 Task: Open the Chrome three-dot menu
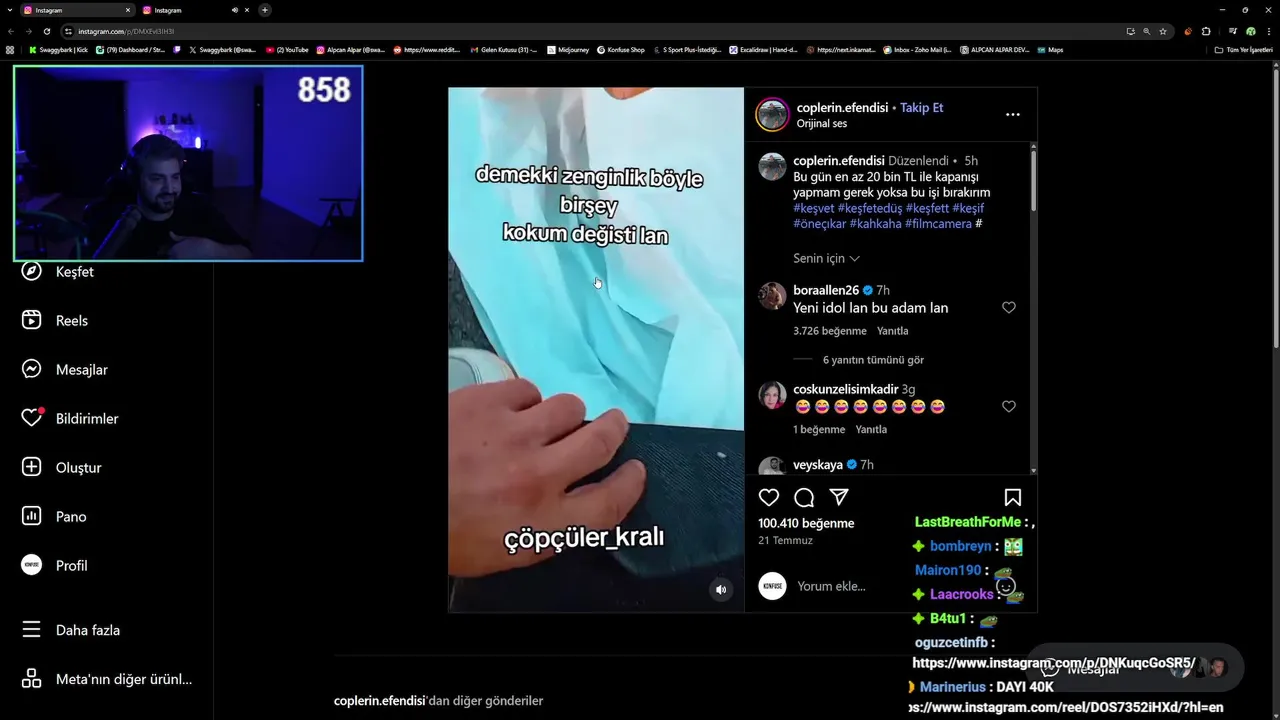(1268, 31)
